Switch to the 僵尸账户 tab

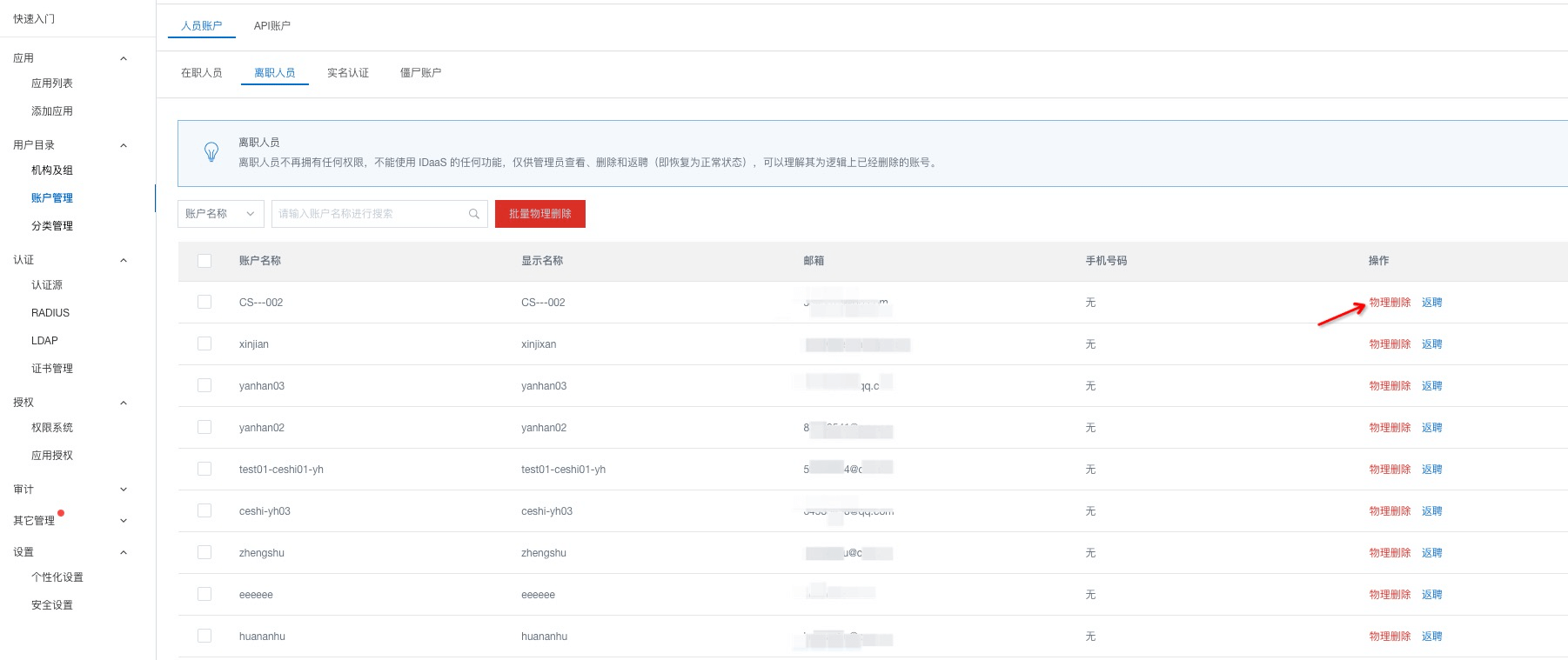pyautogui.click(x=420, y=73)
